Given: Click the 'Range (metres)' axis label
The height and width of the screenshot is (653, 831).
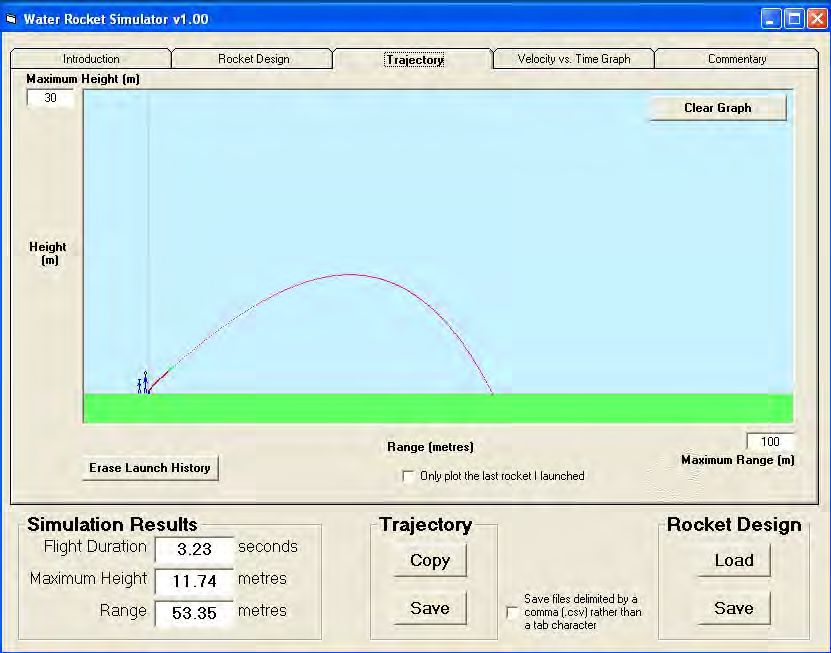Looking at the screenshot, I should [x=430, y=447].
